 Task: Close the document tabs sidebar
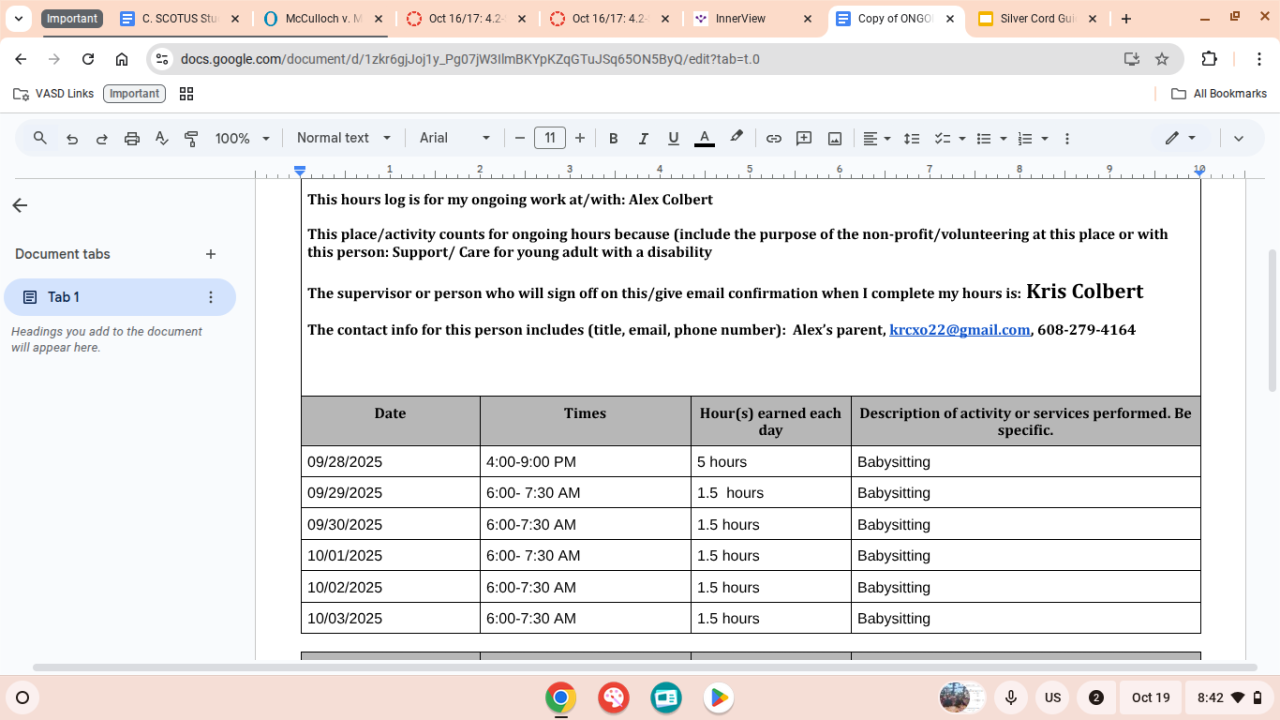20,205
